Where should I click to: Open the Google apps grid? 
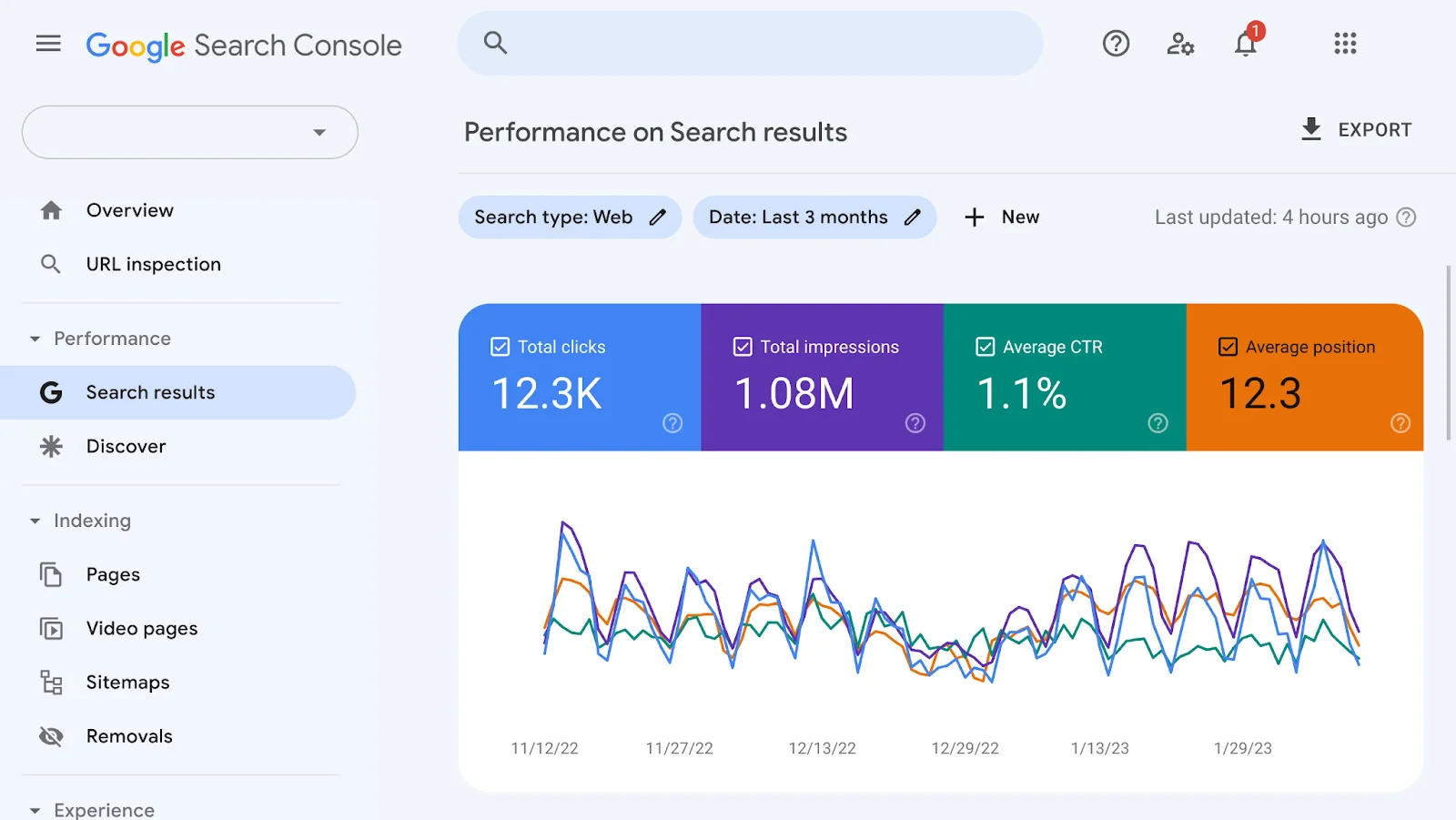(x=1344, y=44)
